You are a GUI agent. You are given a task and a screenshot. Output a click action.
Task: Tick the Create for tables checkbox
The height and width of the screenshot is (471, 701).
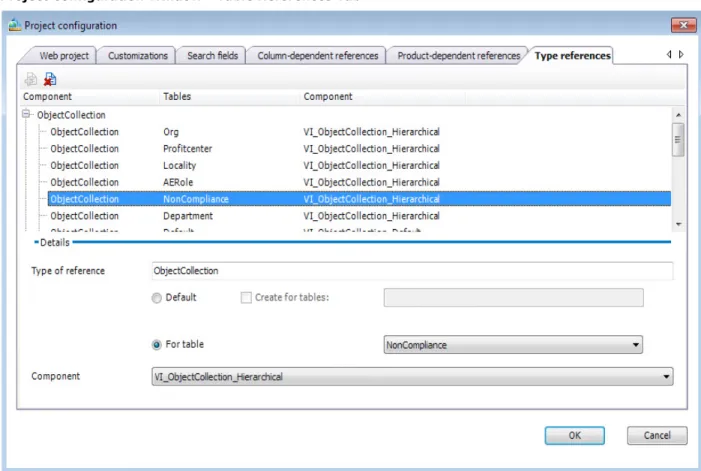tap(246, 298)
